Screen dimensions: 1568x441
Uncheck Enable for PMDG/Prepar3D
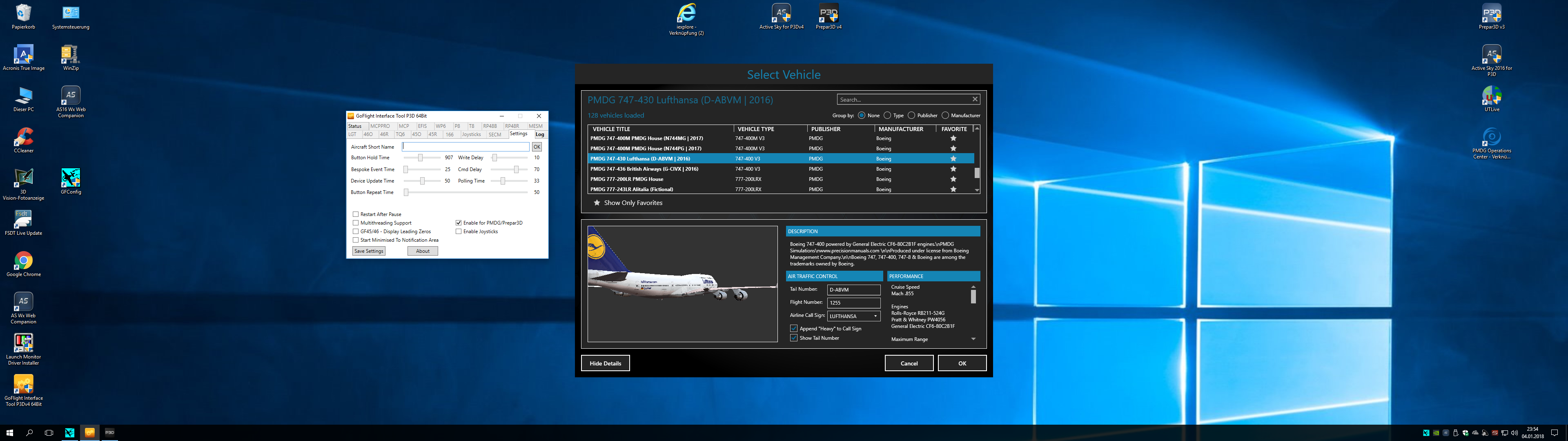(x=458, y=223)
